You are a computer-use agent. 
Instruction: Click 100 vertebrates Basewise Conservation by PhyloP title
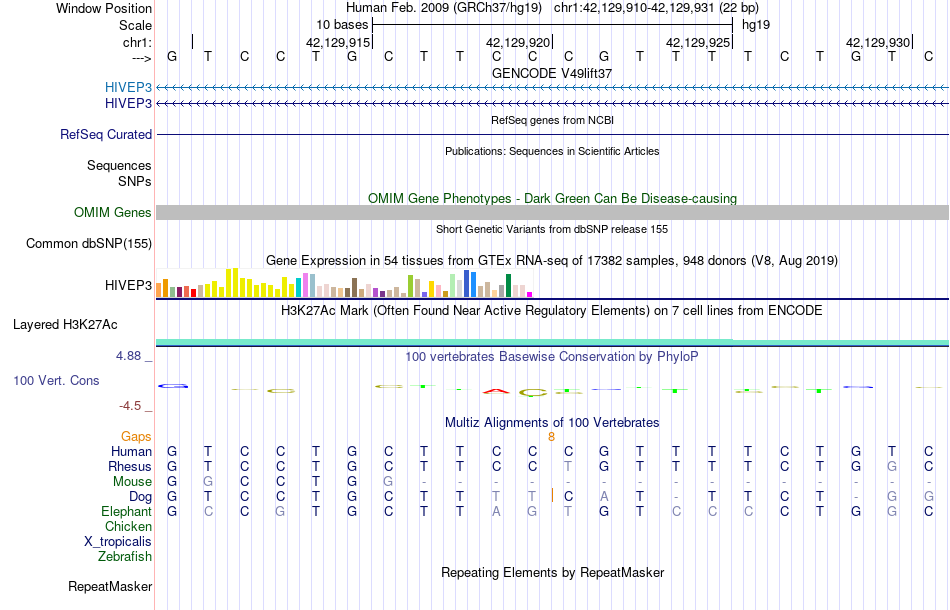point(551,357)
